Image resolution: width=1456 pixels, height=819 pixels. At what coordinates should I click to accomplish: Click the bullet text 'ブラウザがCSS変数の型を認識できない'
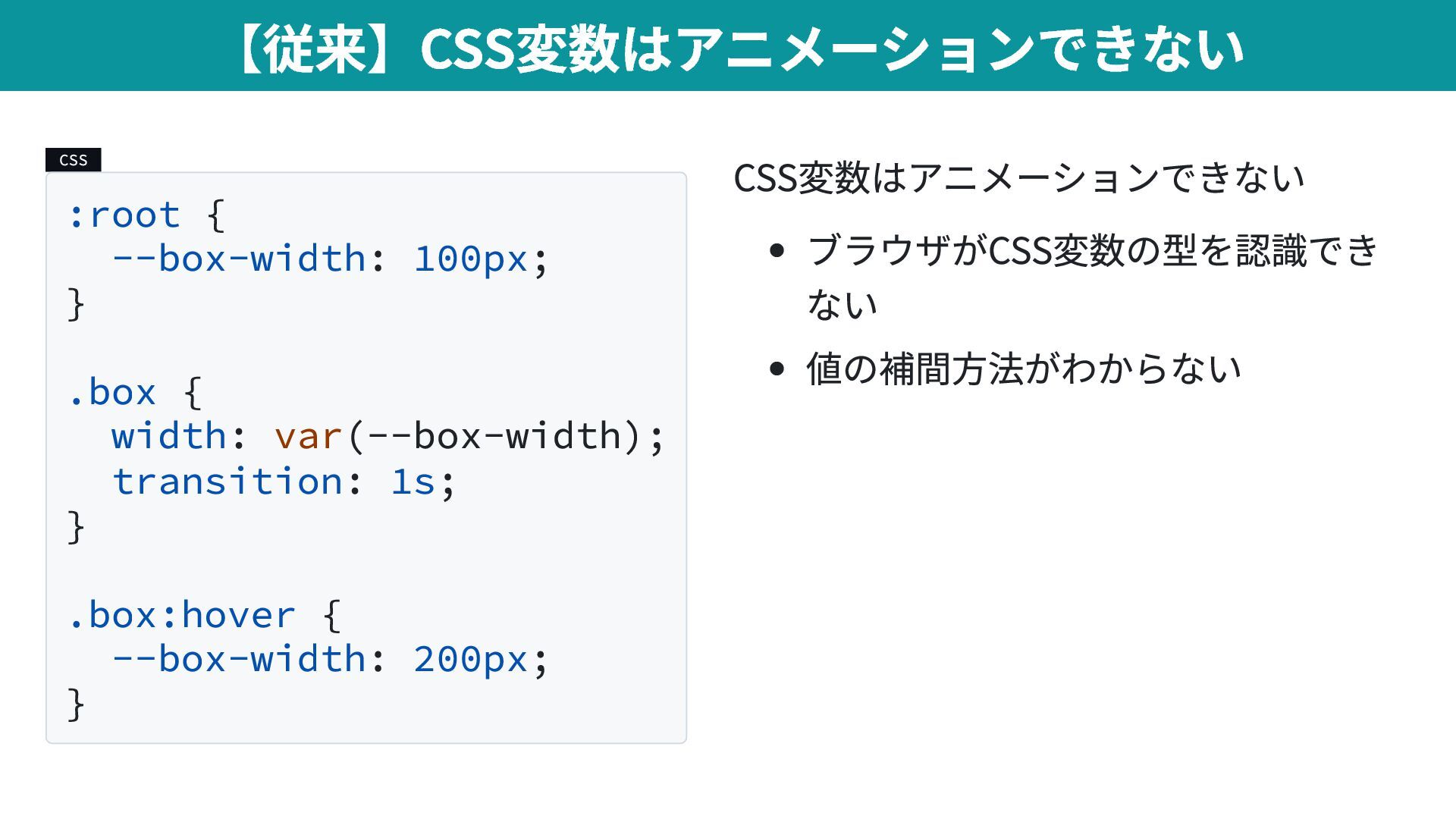[1092, 252]
